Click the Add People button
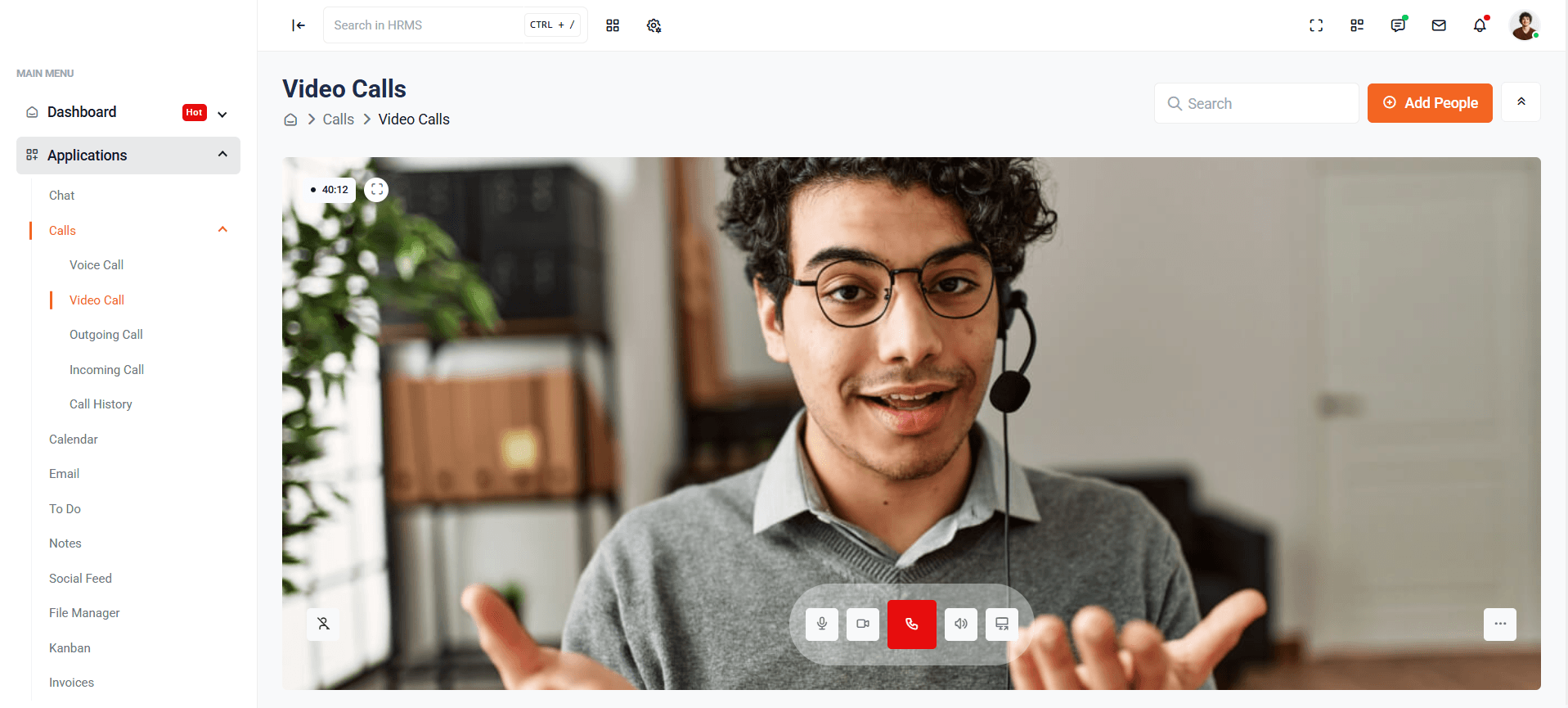1568x708 pixels. (1430, 103)
